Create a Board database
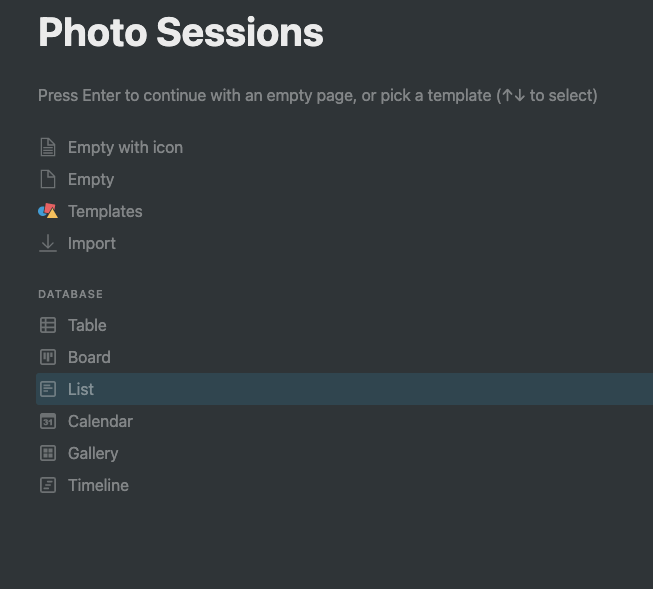The width and height of the screenshot is (653, 589). tap(89, 357)
